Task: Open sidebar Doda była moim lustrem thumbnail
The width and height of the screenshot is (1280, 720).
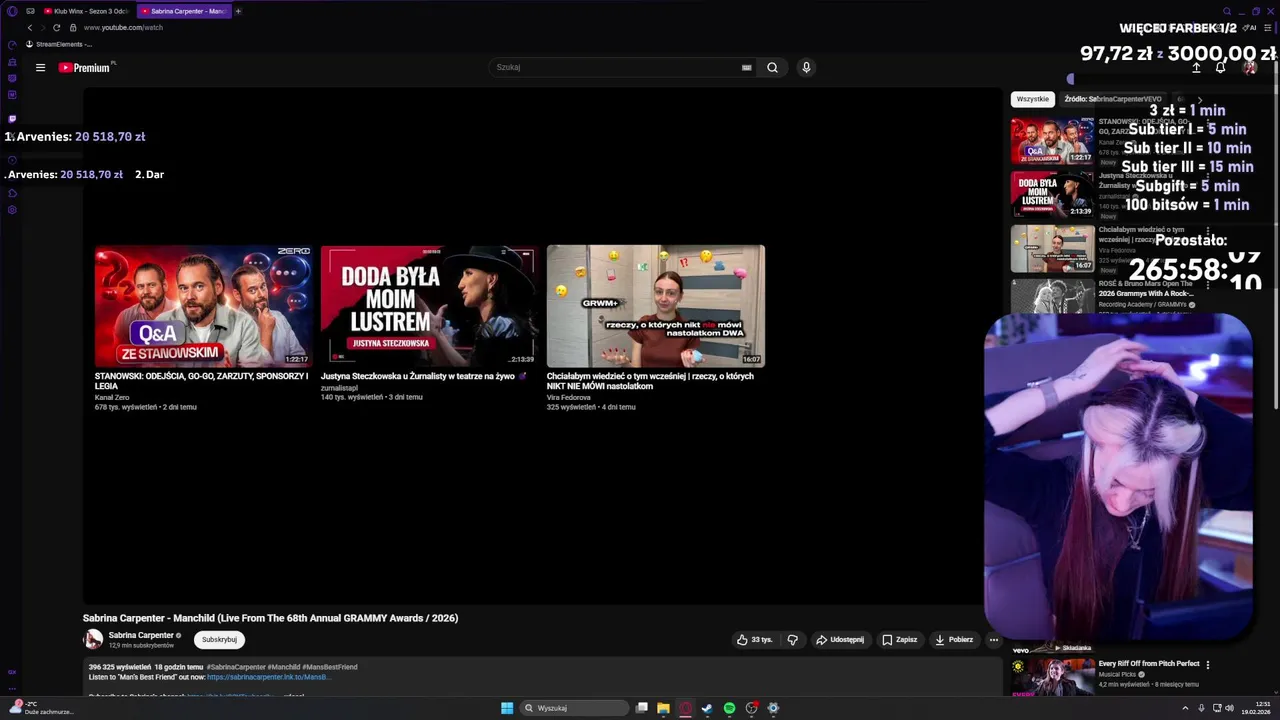Action: (1052, 194)
